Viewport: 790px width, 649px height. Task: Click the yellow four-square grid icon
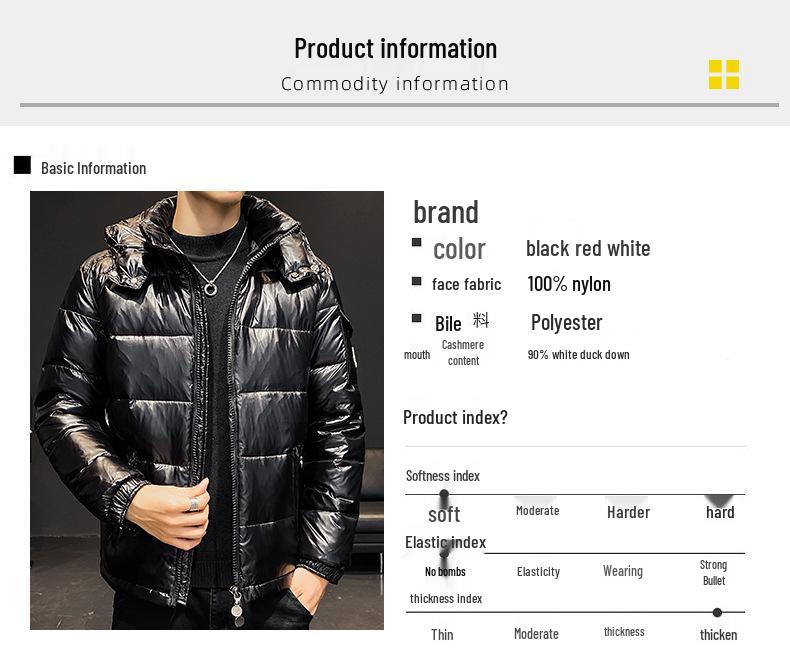(x=724, y=74)
